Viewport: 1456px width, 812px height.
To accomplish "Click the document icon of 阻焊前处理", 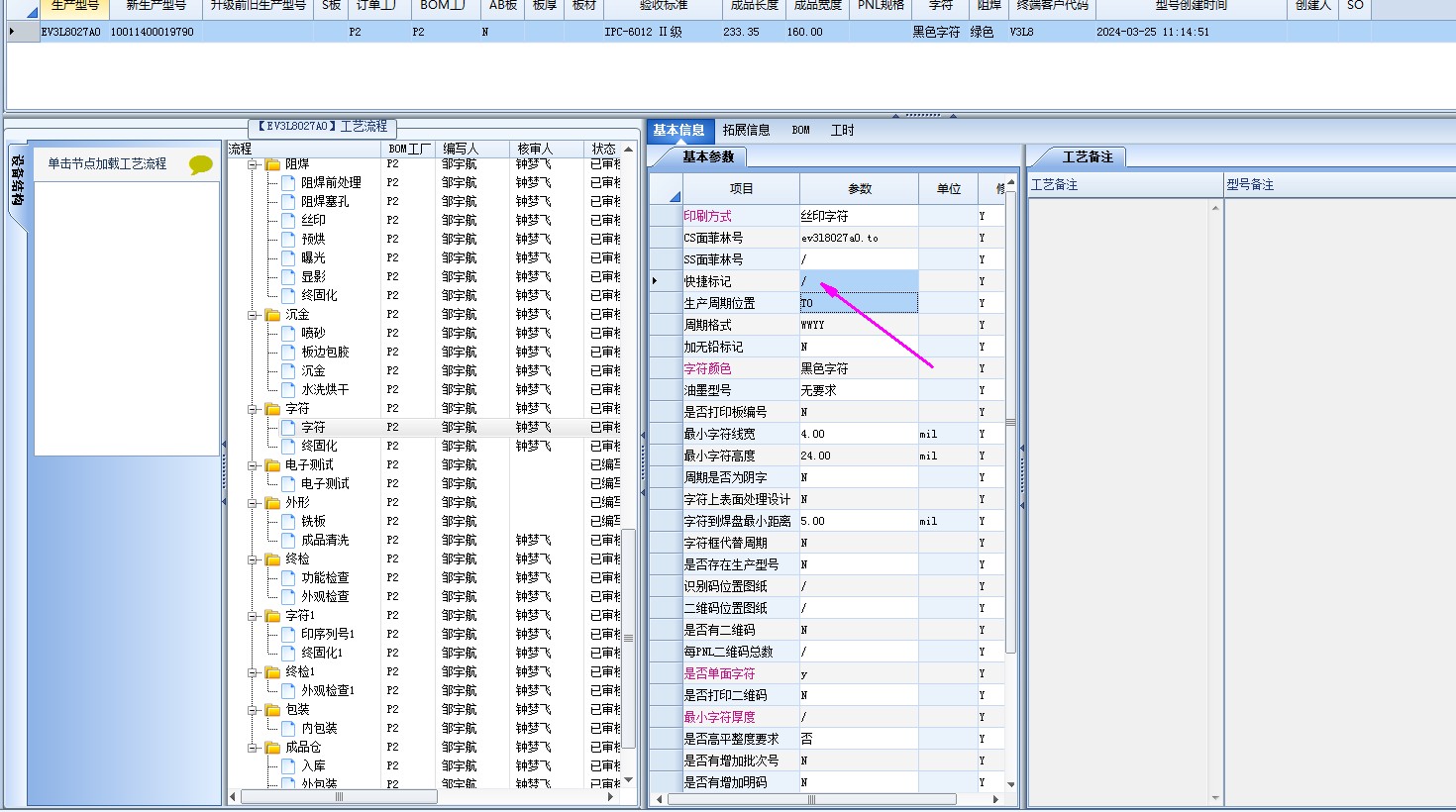I will pyautogui.click(x=288, y=183).
